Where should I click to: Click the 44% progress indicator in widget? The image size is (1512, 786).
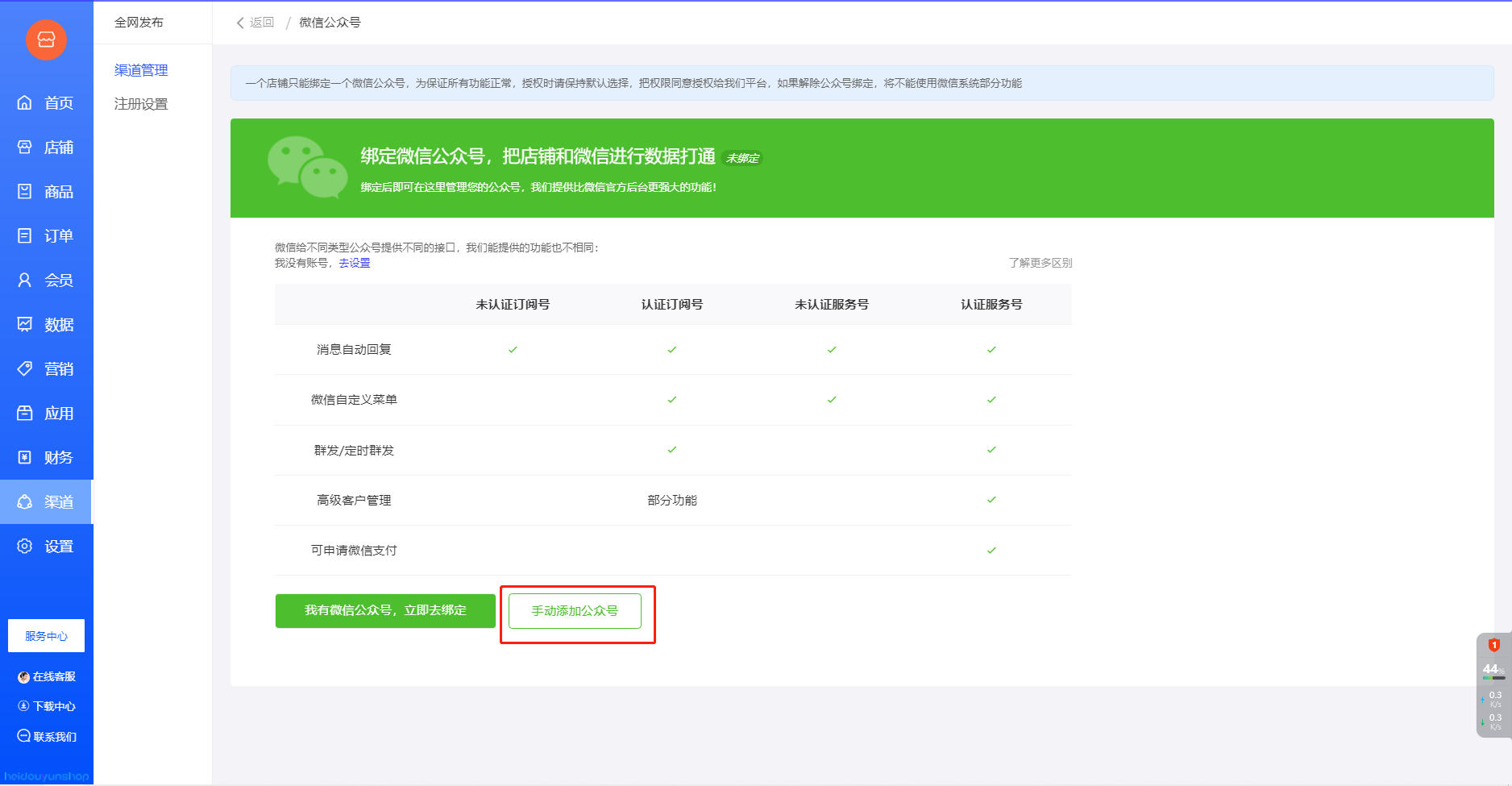click(x=1493, y=671)
